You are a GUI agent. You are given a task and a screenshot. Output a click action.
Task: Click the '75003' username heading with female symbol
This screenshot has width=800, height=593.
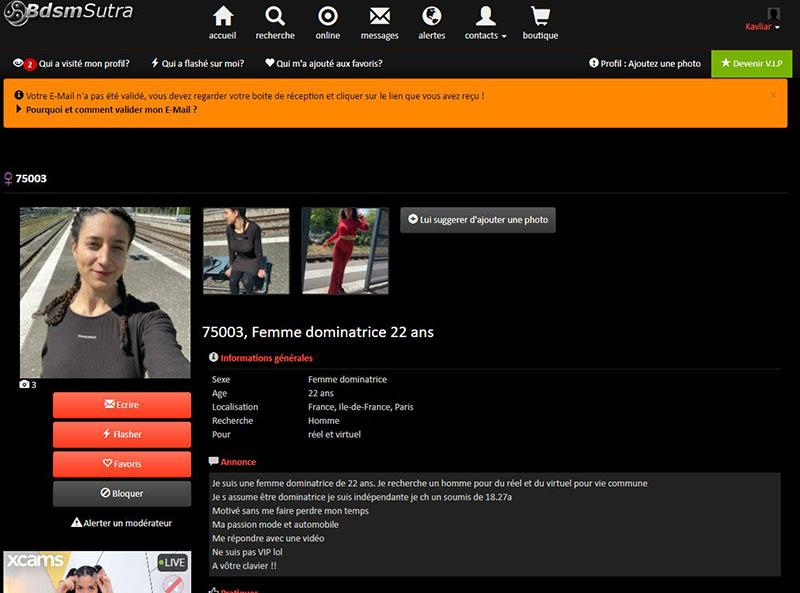point(25,179)
